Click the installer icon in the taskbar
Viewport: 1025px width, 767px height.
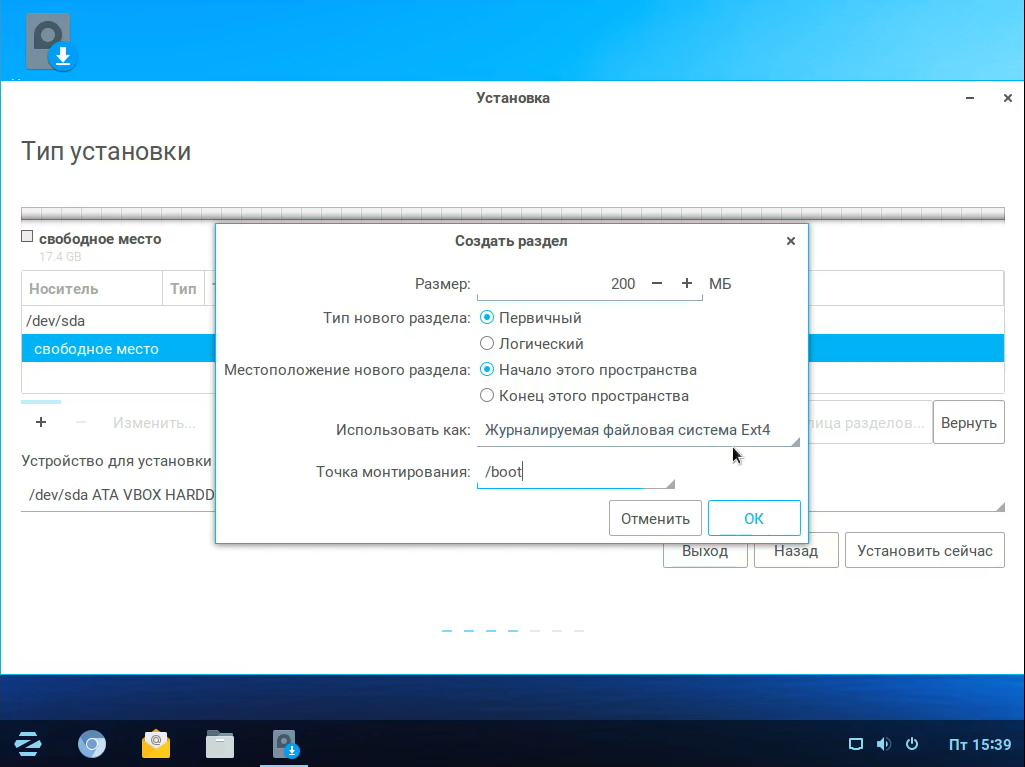pos(286,744)
